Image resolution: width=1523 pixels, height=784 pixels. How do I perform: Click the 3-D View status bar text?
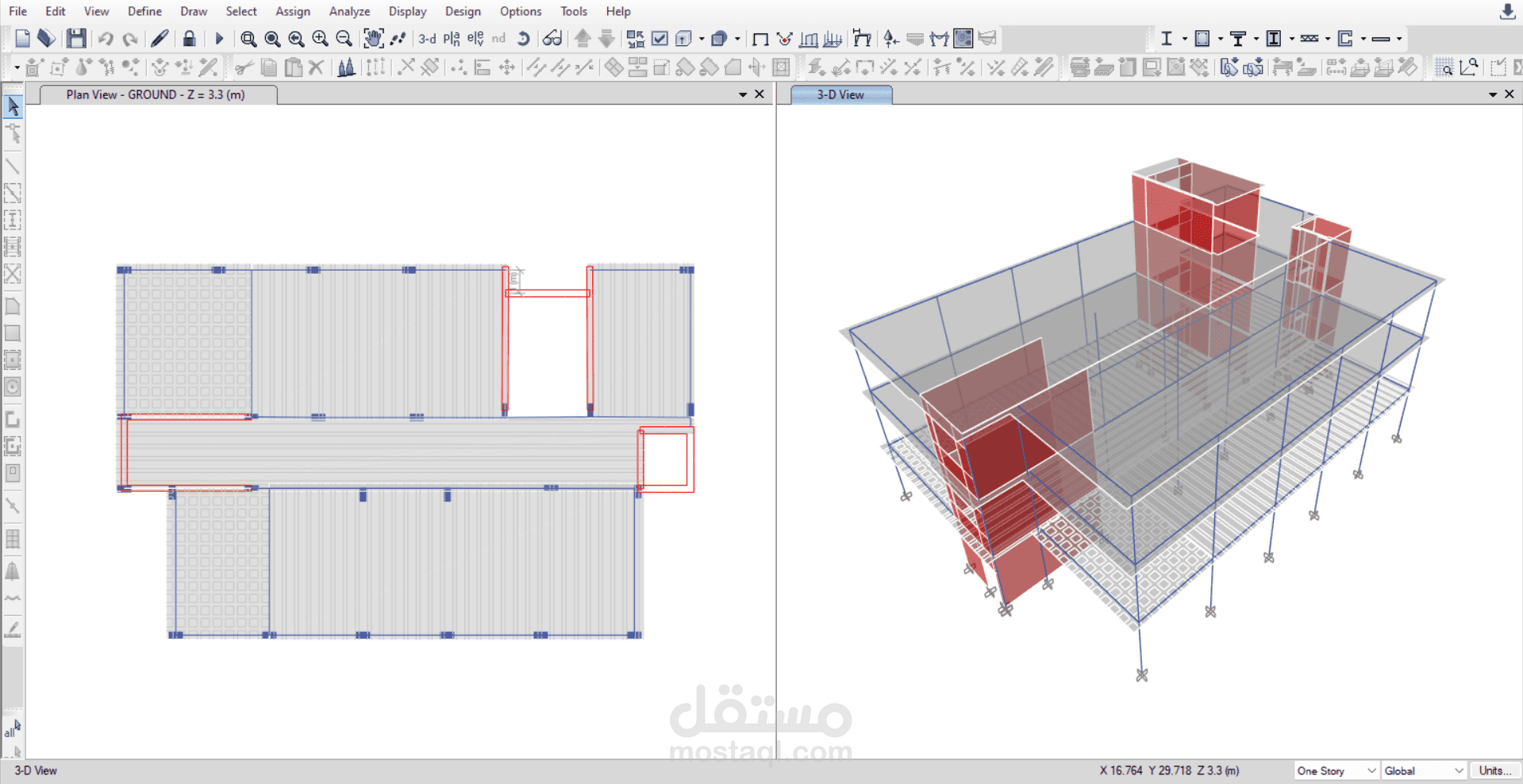click(x=36, y=771)
